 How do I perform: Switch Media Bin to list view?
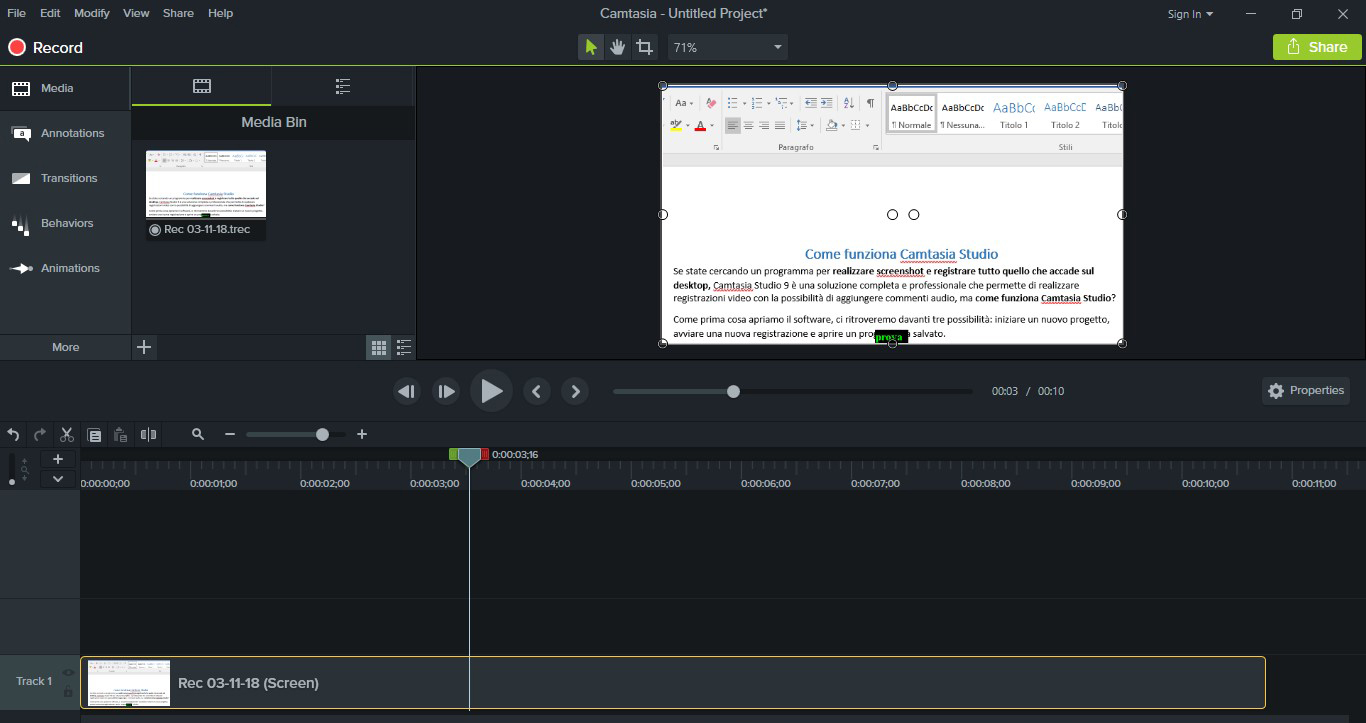pos(403,347)
